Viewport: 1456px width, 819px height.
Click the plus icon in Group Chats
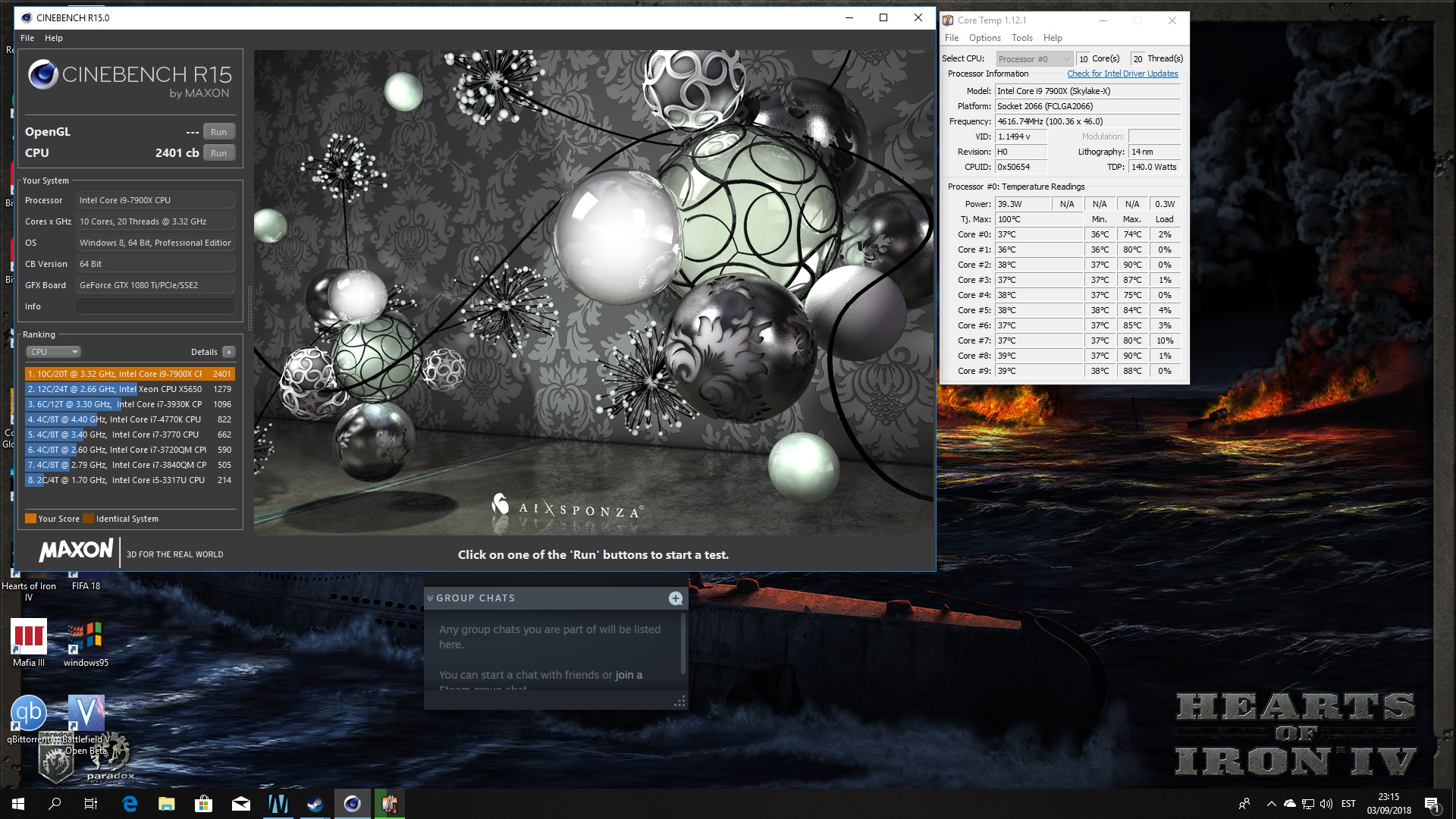coord(676,598)
